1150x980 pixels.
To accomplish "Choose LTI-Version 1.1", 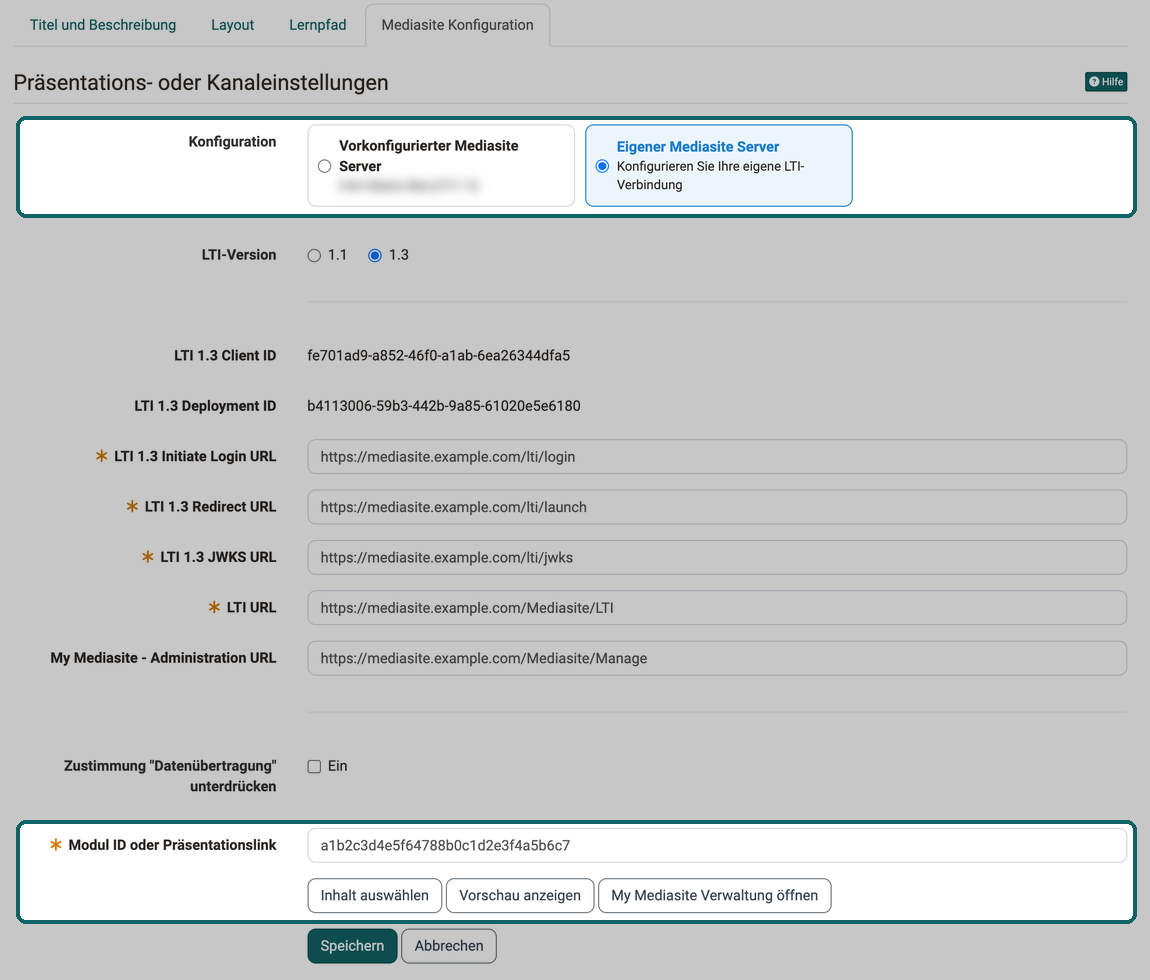I will pos(314,255).
